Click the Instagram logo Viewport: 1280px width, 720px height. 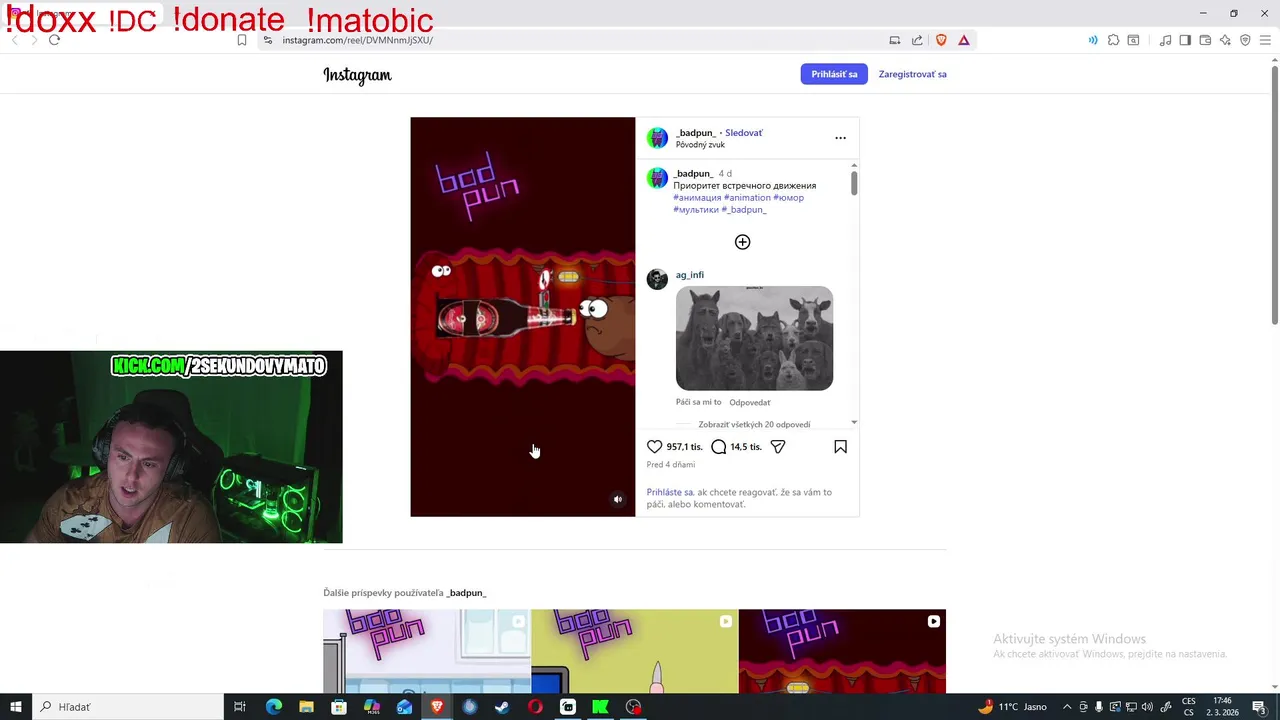[x=357, y=75]
